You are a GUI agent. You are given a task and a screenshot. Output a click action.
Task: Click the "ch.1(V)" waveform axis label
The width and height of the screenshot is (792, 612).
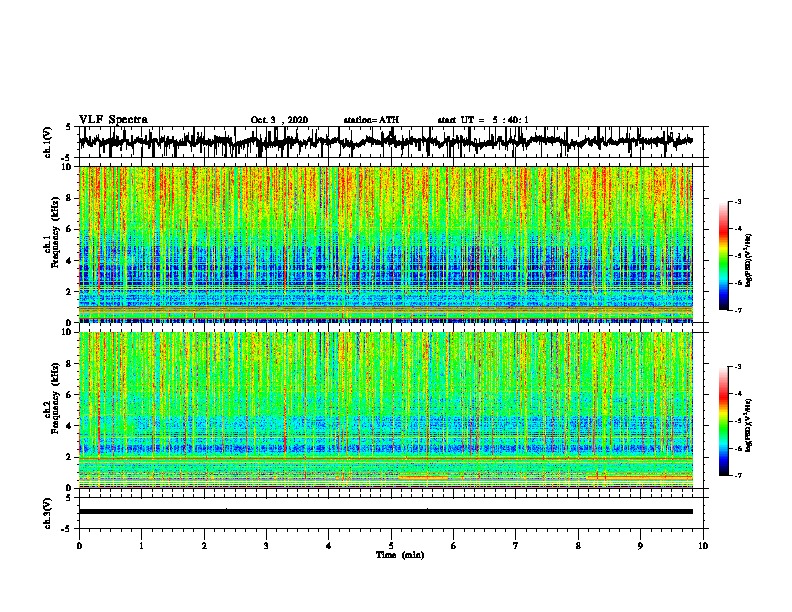coord(48,142)
